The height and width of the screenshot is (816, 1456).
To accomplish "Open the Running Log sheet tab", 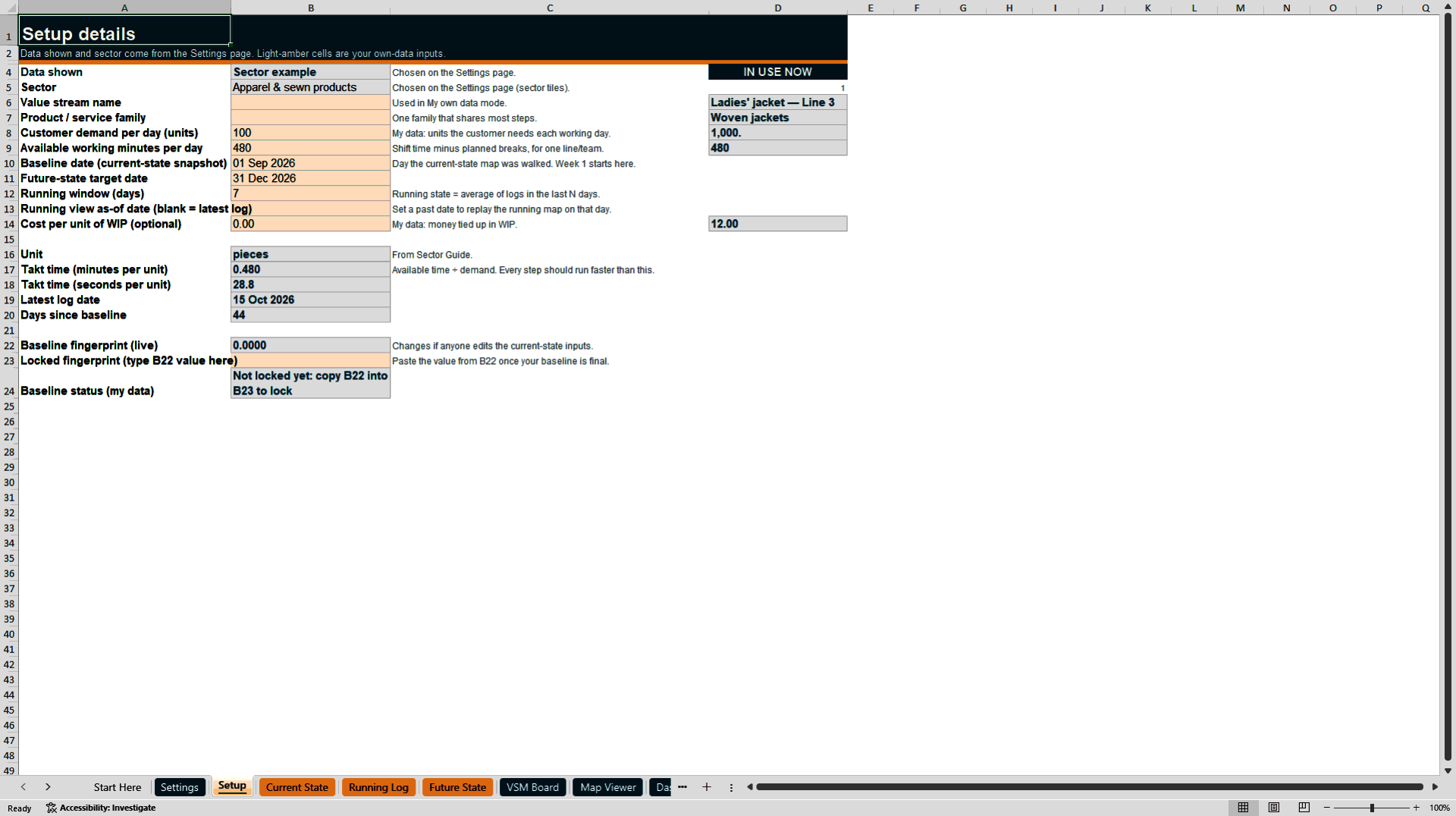I will (x=378, y=787).
